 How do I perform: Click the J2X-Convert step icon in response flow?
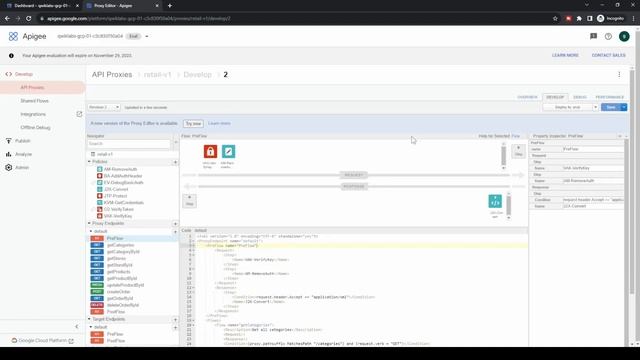495,201
